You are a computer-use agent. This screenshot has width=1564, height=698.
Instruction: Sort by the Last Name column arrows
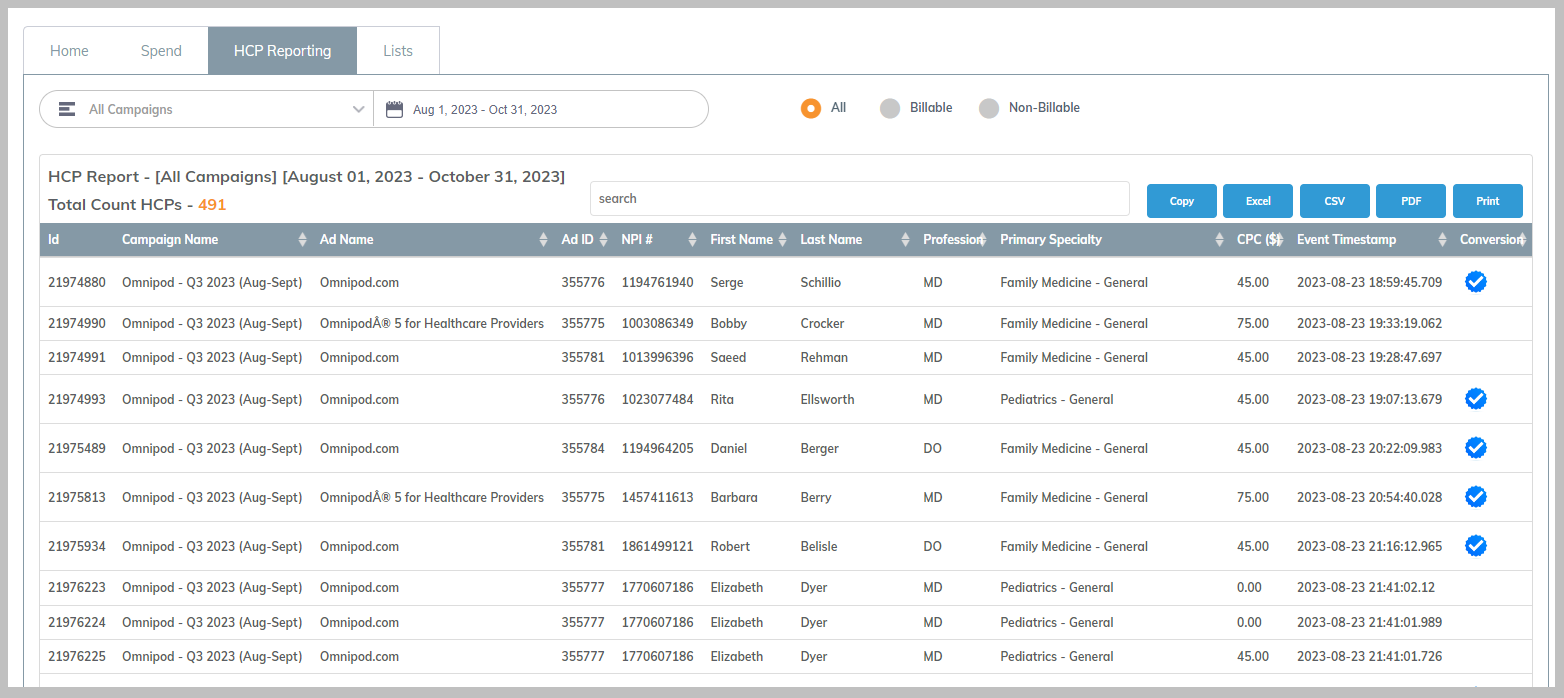coord(905,240)
